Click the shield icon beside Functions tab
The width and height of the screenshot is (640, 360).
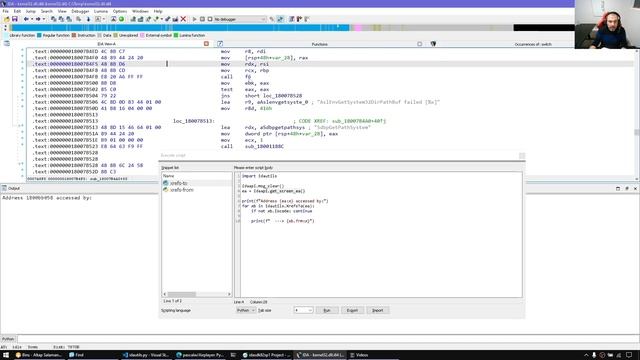click(433, 44)
